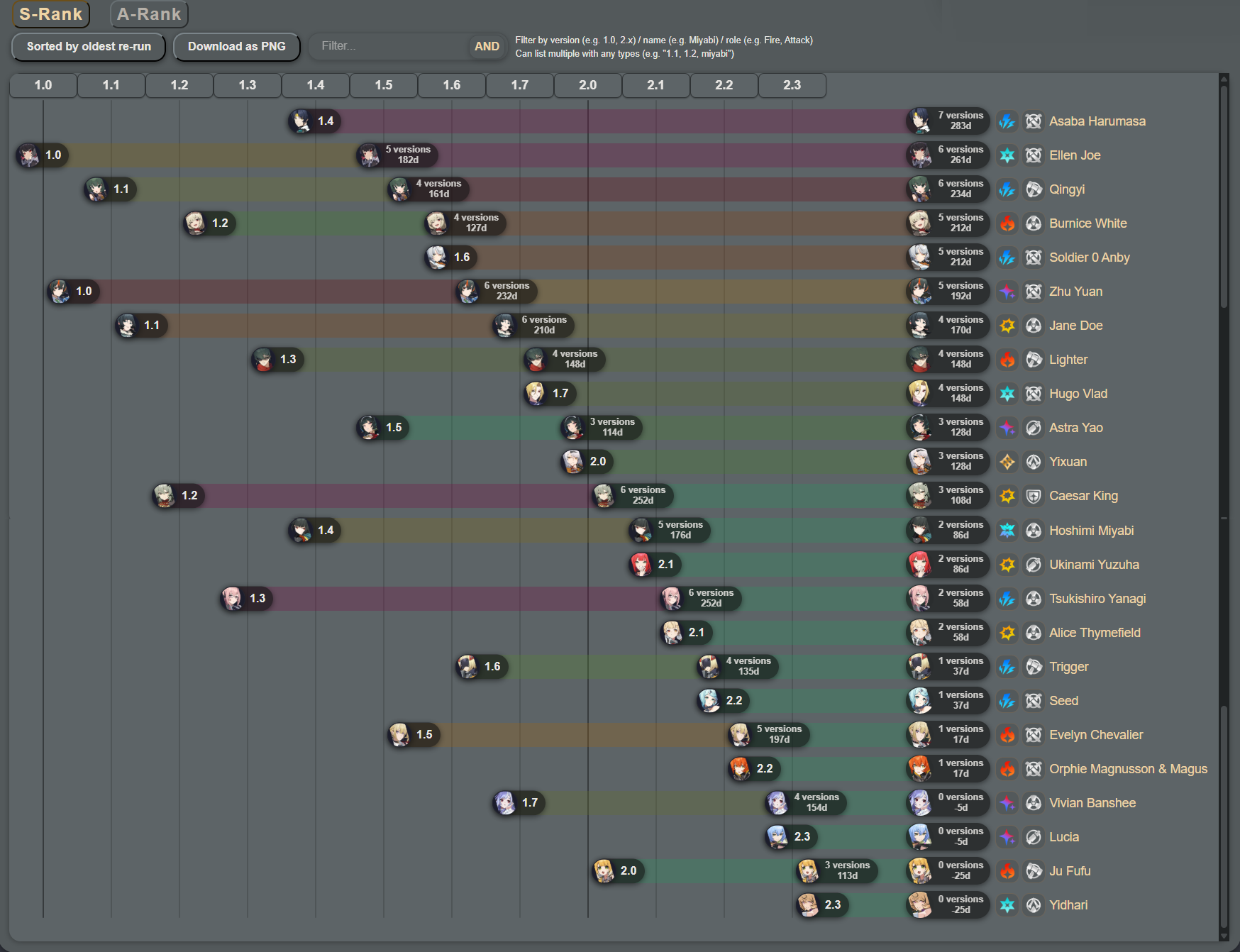Viewport: 1240px width, 952px height.
Task: Click Hugo Vlad's Ice element icon
Action: tap(1007, 394)
